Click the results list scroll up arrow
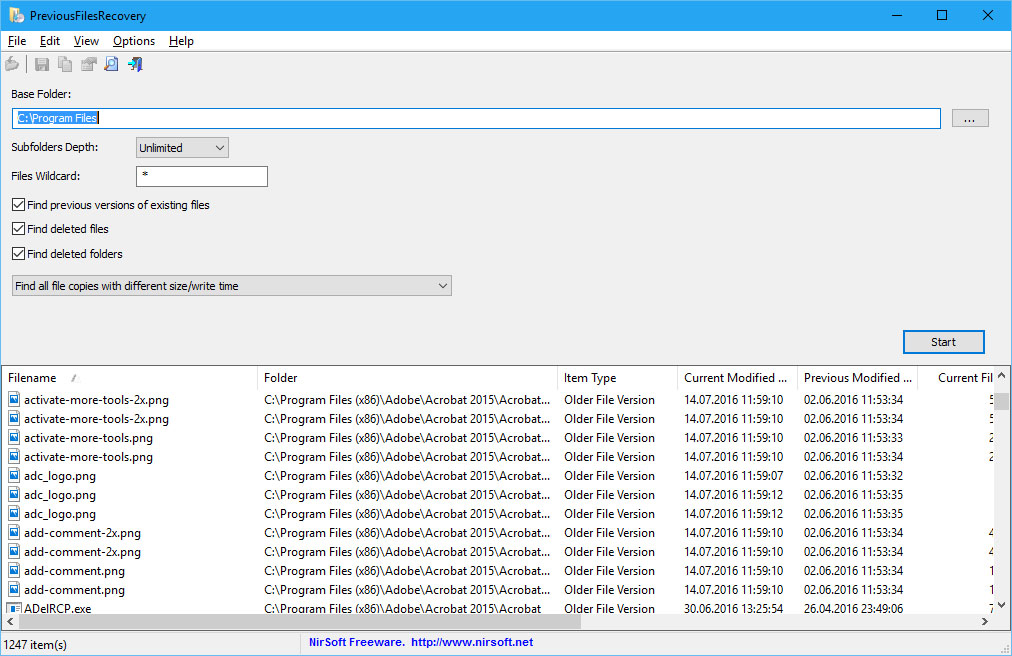Screen dimensions: 1012x656 pos(1001,375)
